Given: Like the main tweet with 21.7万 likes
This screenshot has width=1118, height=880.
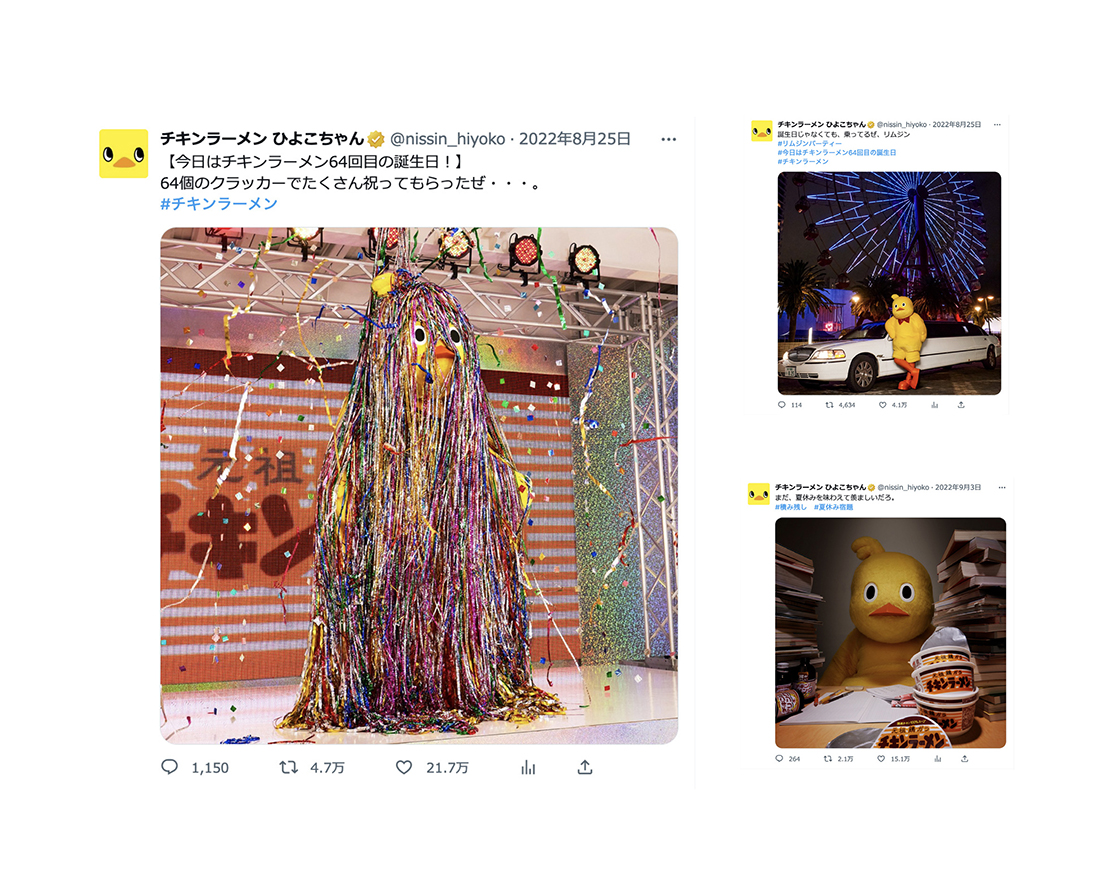Looking at the screenshot, I should [404, 767].
